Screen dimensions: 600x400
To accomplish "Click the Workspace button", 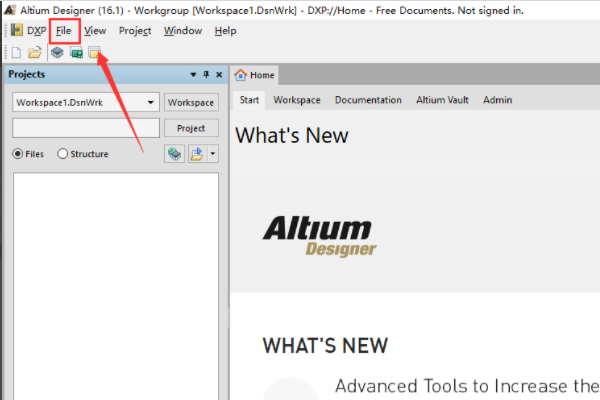I will click(191, 102).
